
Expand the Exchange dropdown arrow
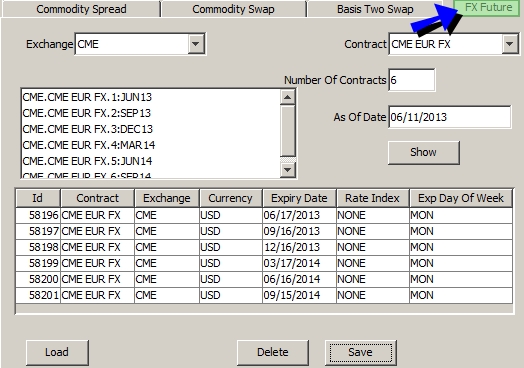195,44
